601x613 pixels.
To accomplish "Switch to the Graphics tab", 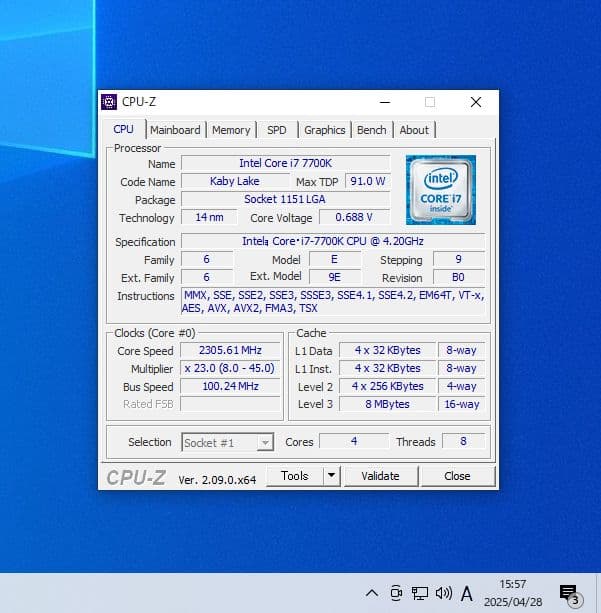I will (325, 130).
